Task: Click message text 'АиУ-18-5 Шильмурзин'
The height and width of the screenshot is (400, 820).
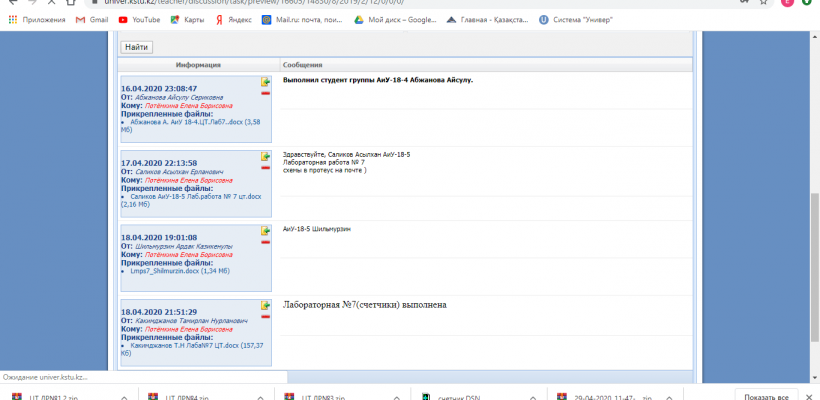Action: (x=316, y=229)
